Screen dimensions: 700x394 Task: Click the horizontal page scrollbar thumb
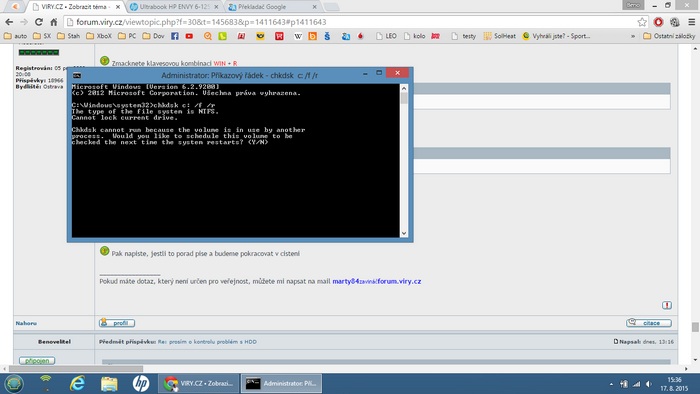[76, 369]
